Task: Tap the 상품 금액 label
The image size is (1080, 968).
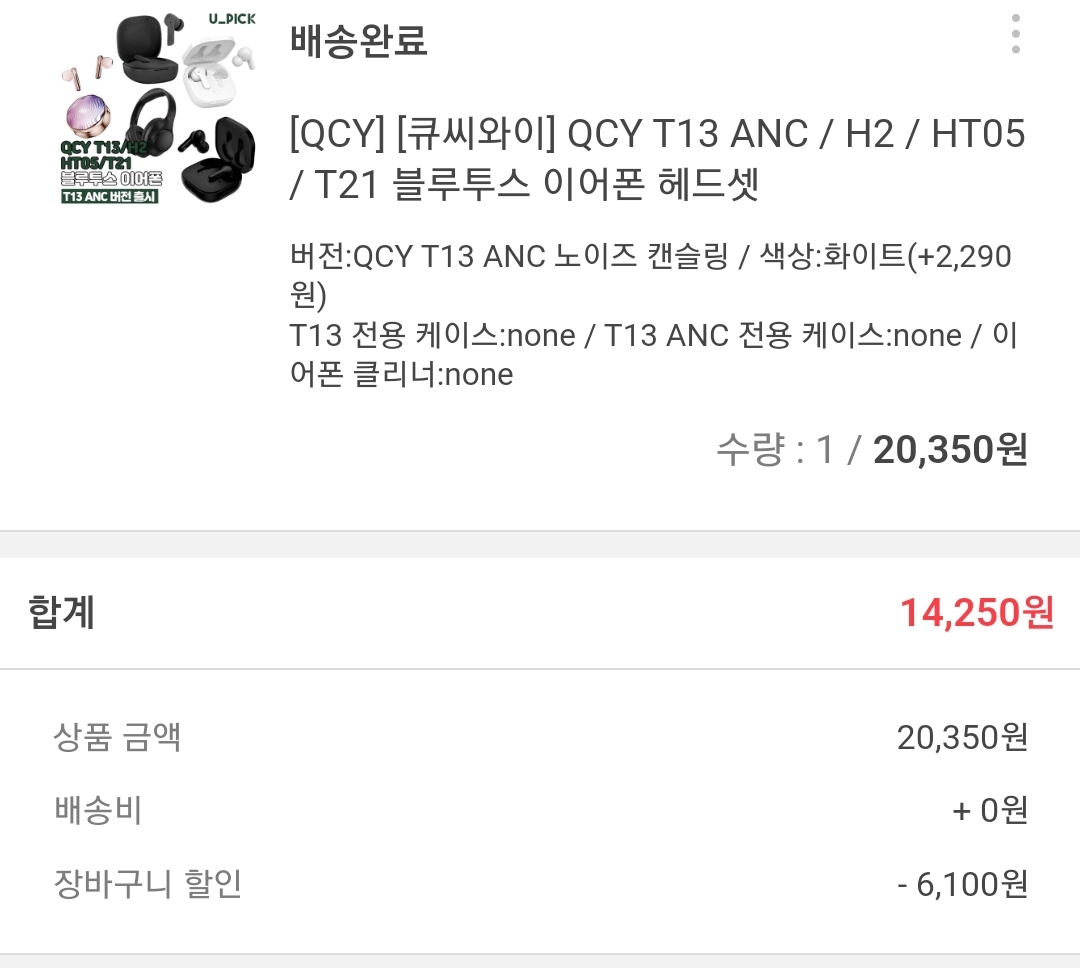Action: pos(117,738)
